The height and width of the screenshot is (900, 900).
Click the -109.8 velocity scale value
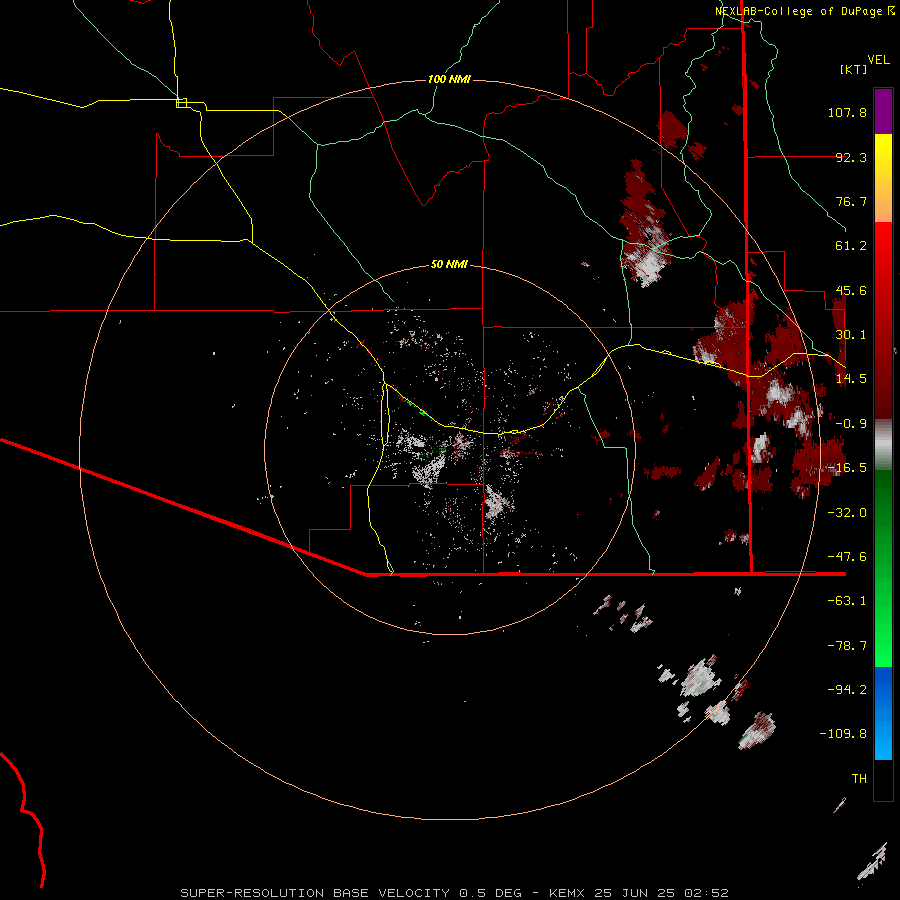click(843, 734)
